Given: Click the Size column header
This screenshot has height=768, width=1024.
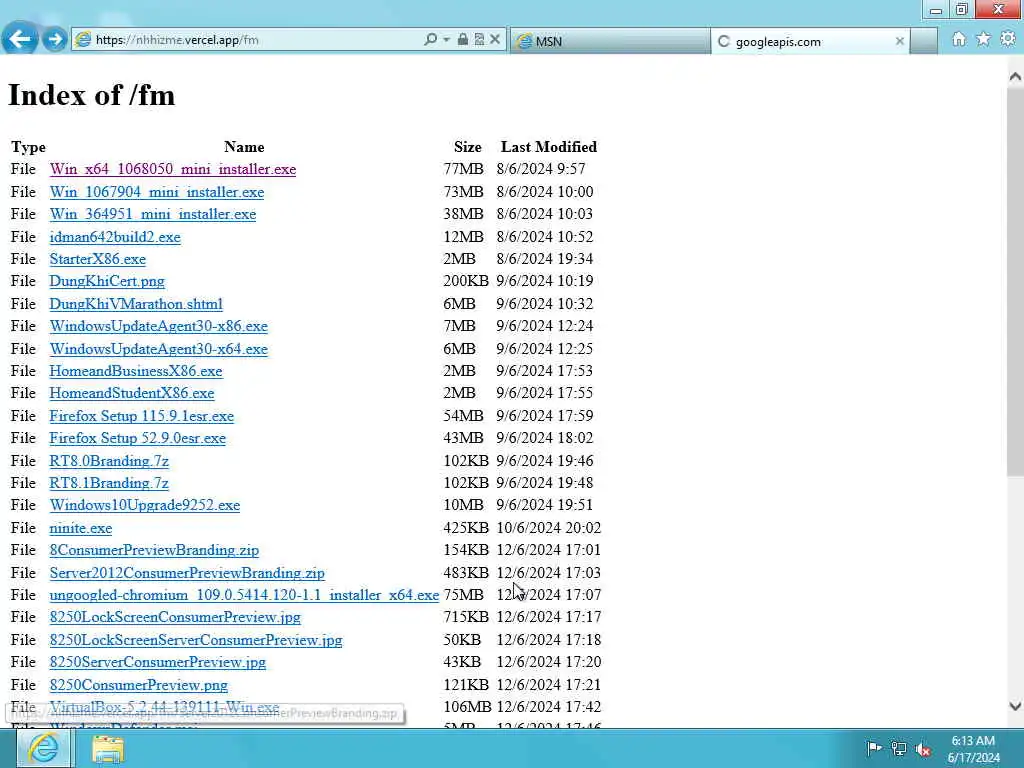Looking at the screenshot, I should [x=468, y=147].
